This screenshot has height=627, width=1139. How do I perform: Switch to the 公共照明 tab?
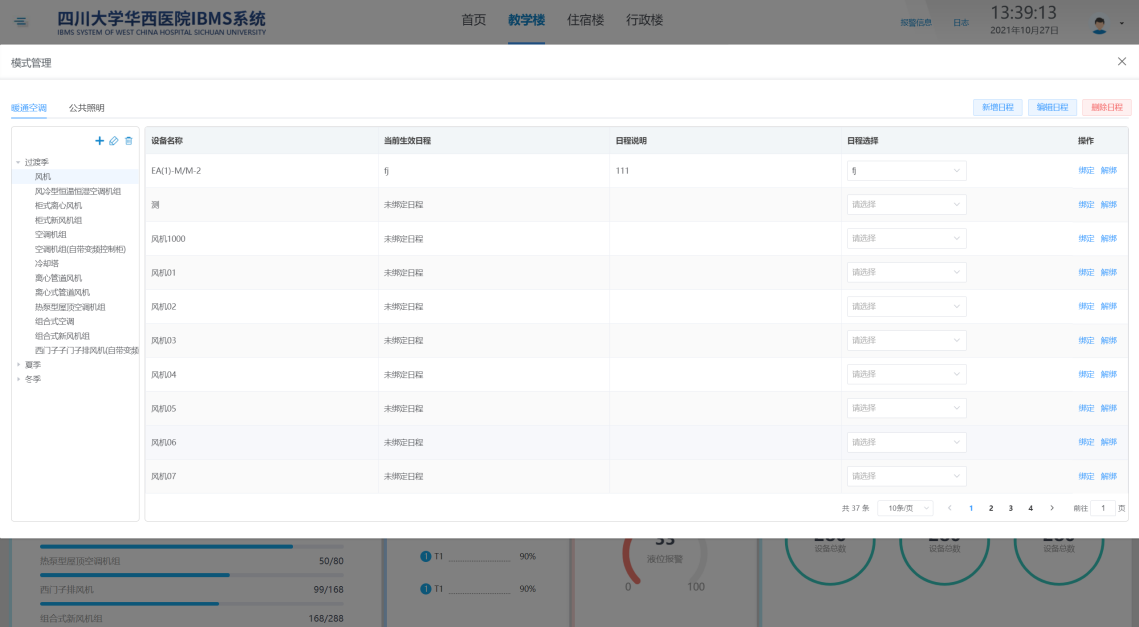(86, 108)
